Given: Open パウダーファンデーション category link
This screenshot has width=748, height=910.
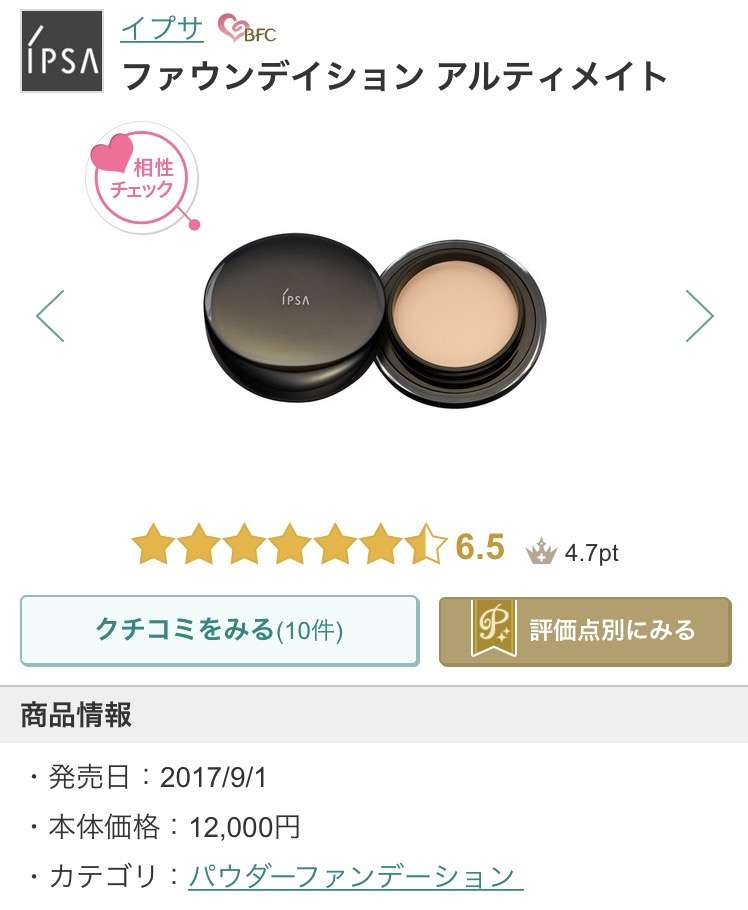Looking at the screenshot, I should click(x=355, y=876).
